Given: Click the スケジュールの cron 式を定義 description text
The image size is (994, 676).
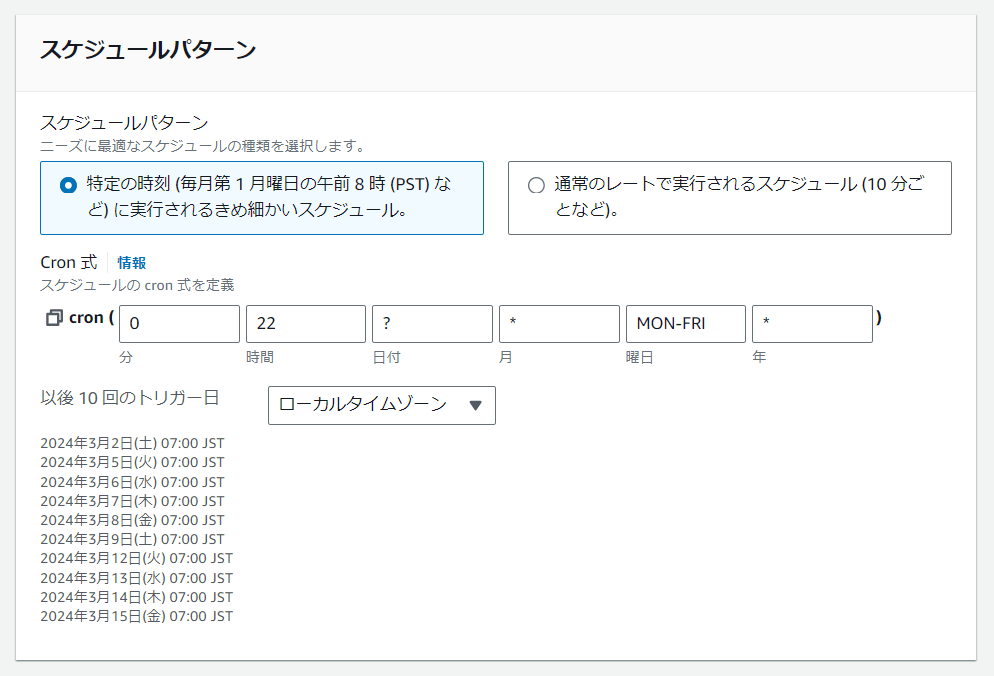Looking at the screenshot, I should (x=137, y=285).
